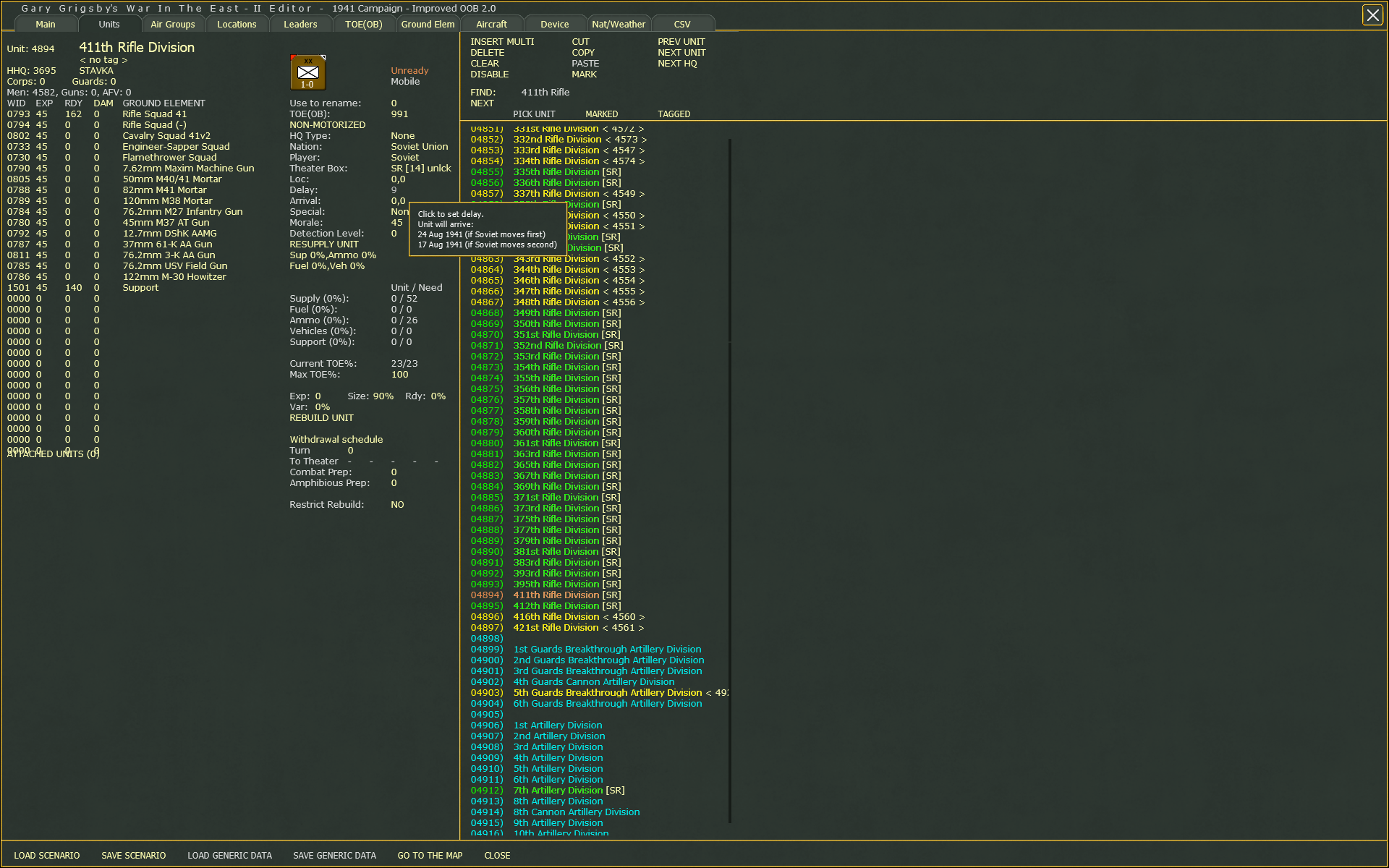Click LOAD SCENARIO at the bottom
The width and height of the screenshot is (1389, 868).
(x=47, y=856)
